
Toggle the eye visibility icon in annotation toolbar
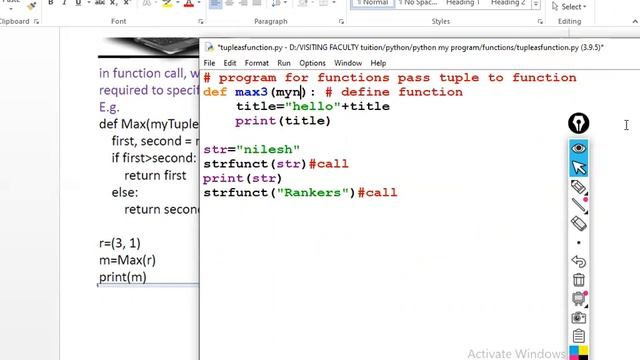[578, 148]
